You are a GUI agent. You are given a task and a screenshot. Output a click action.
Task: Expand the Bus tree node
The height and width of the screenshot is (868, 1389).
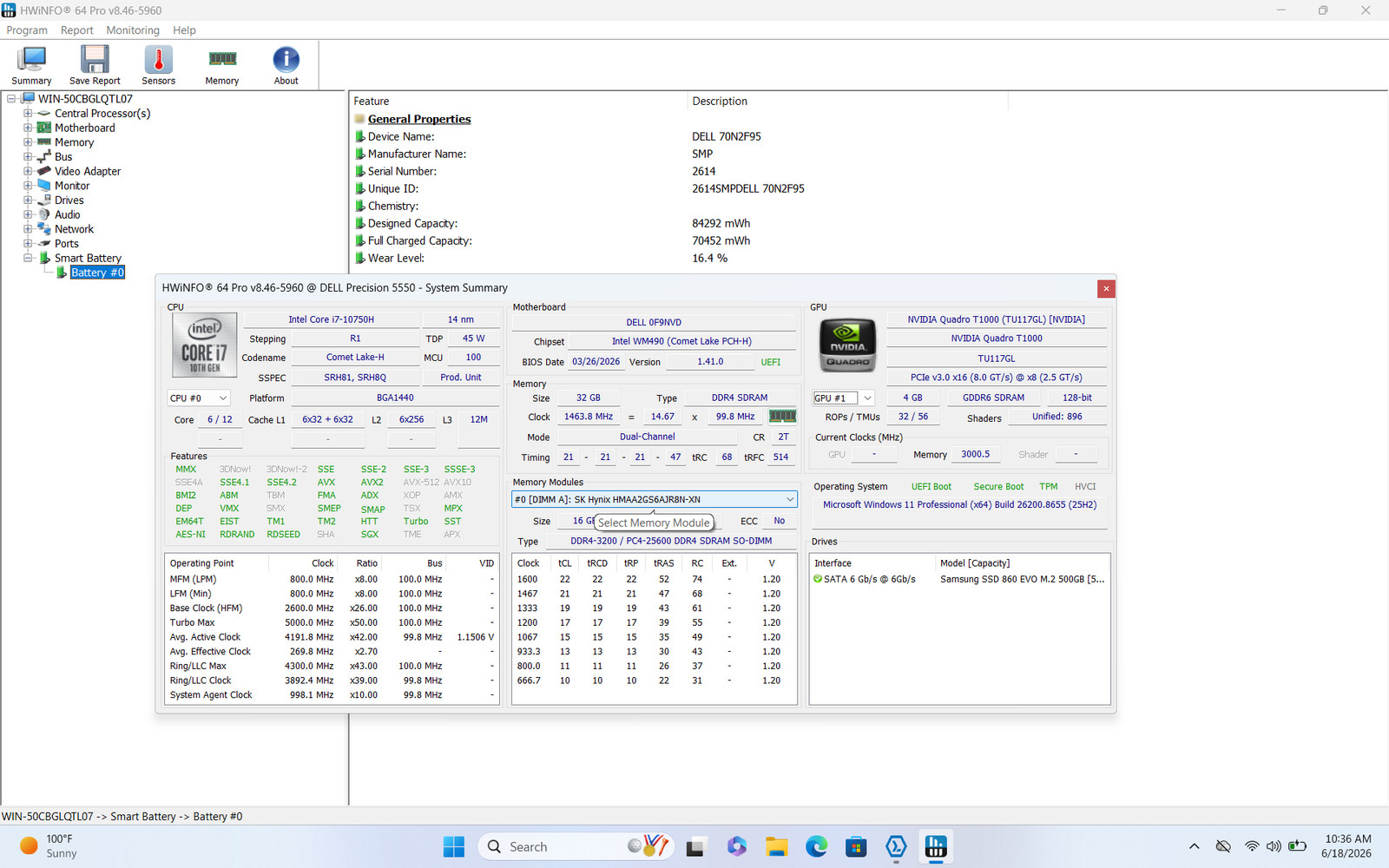click(x=28, y=157)
